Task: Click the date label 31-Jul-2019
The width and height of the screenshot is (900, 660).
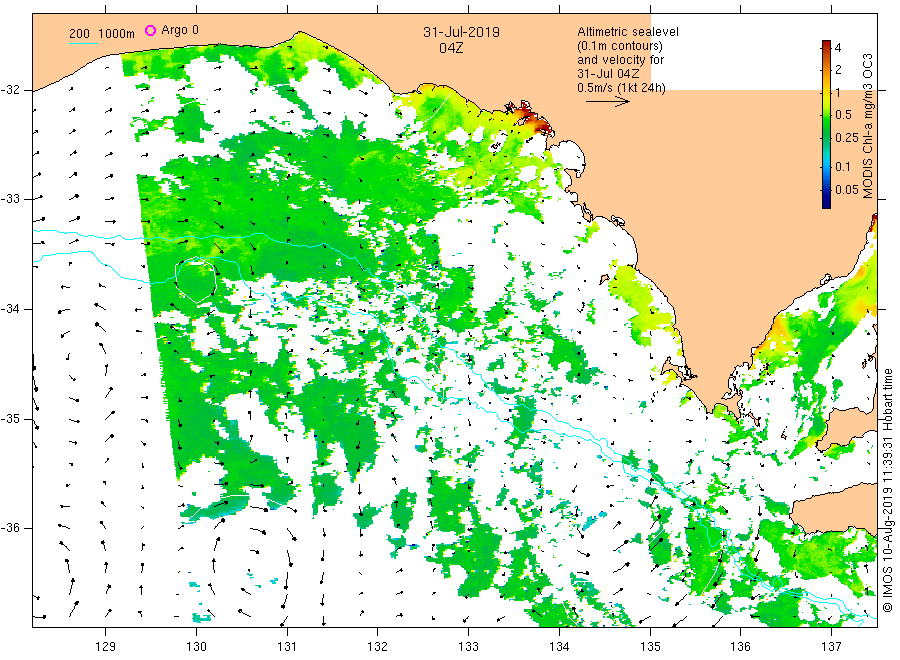Action: (461, 32)
